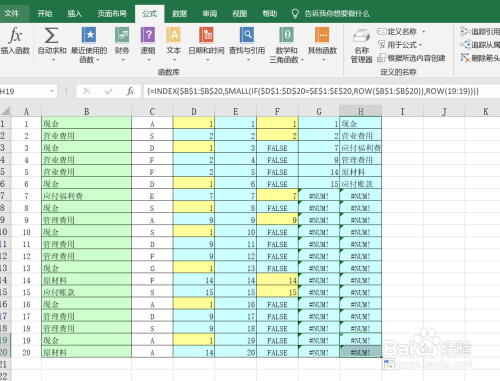The width and height of the screenshot is (500, 381).
Task: Select row 21 header
Action: tap(5, 364)
